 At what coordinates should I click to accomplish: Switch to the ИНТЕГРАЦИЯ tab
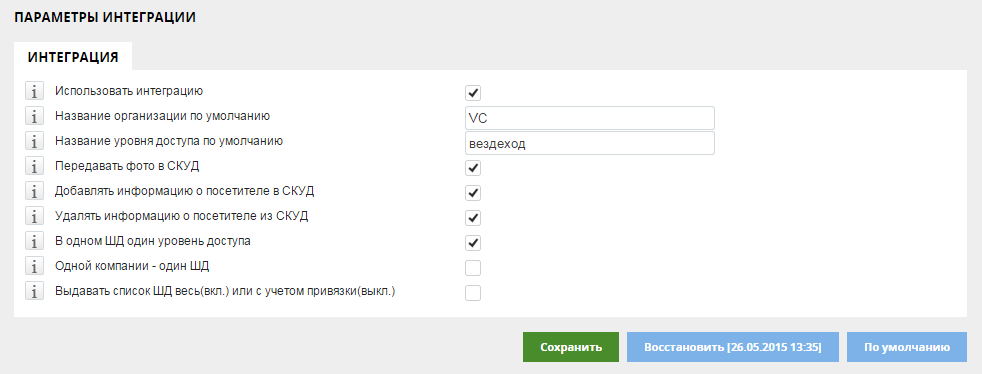pyautogui.click(x=73, y=56)
